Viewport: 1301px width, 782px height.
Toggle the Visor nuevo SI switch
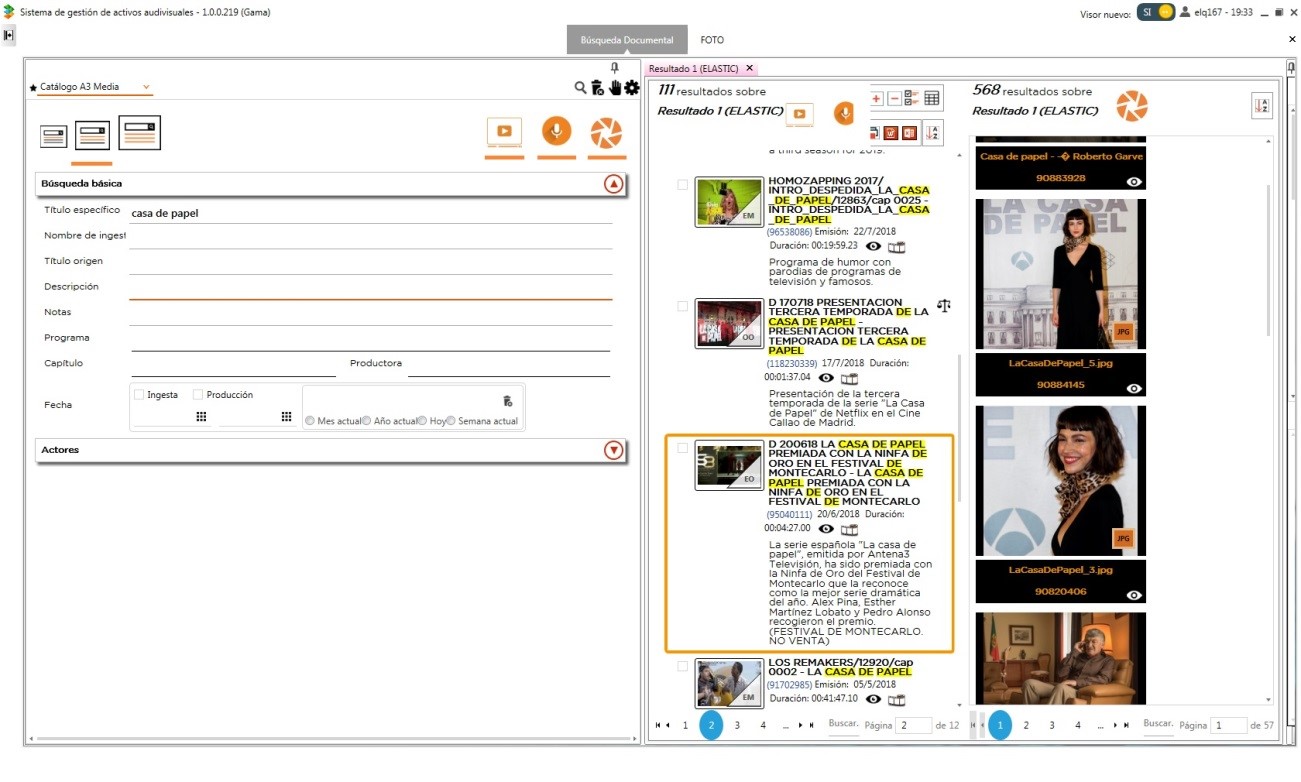pyautogui.click(x=1156, y=13)
